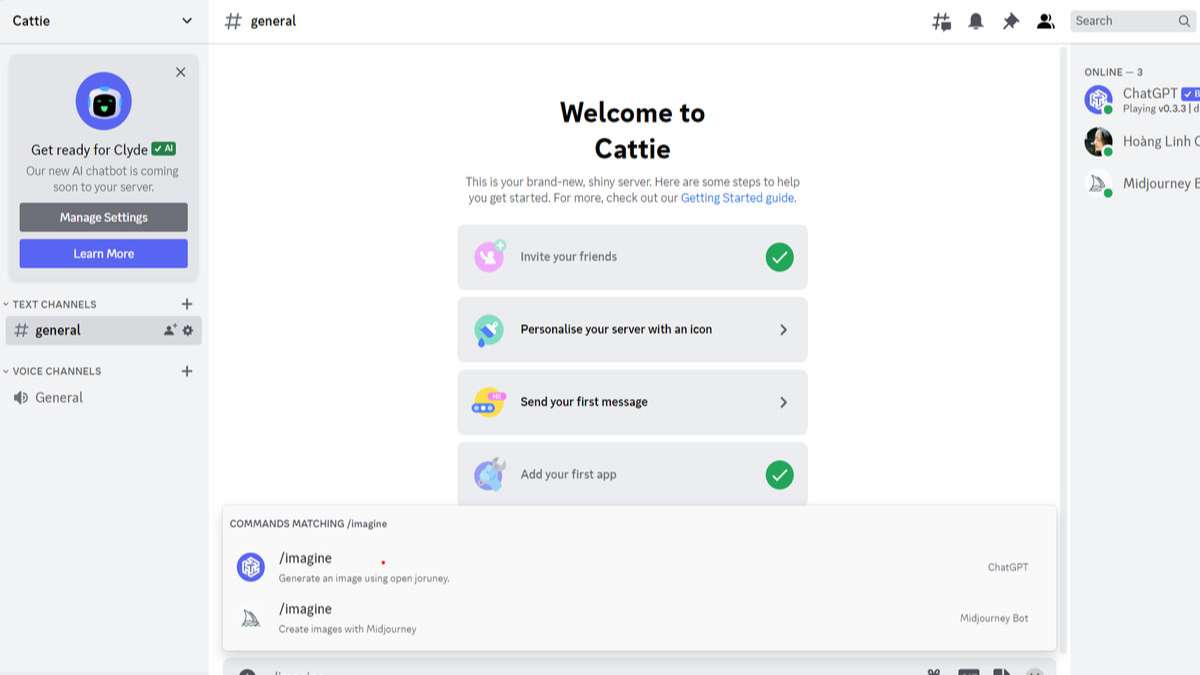This screenshot has width=1200, height=675.
Task: Click the Search input field
Action: [1125, 20]
